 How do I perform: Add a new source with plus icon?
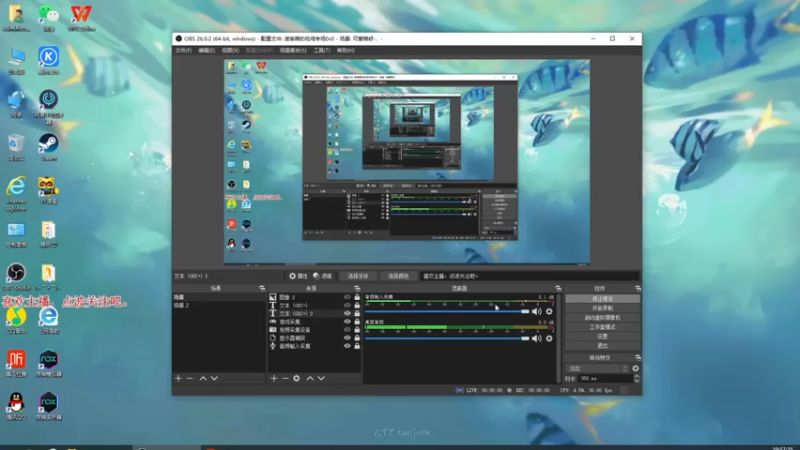274,379
